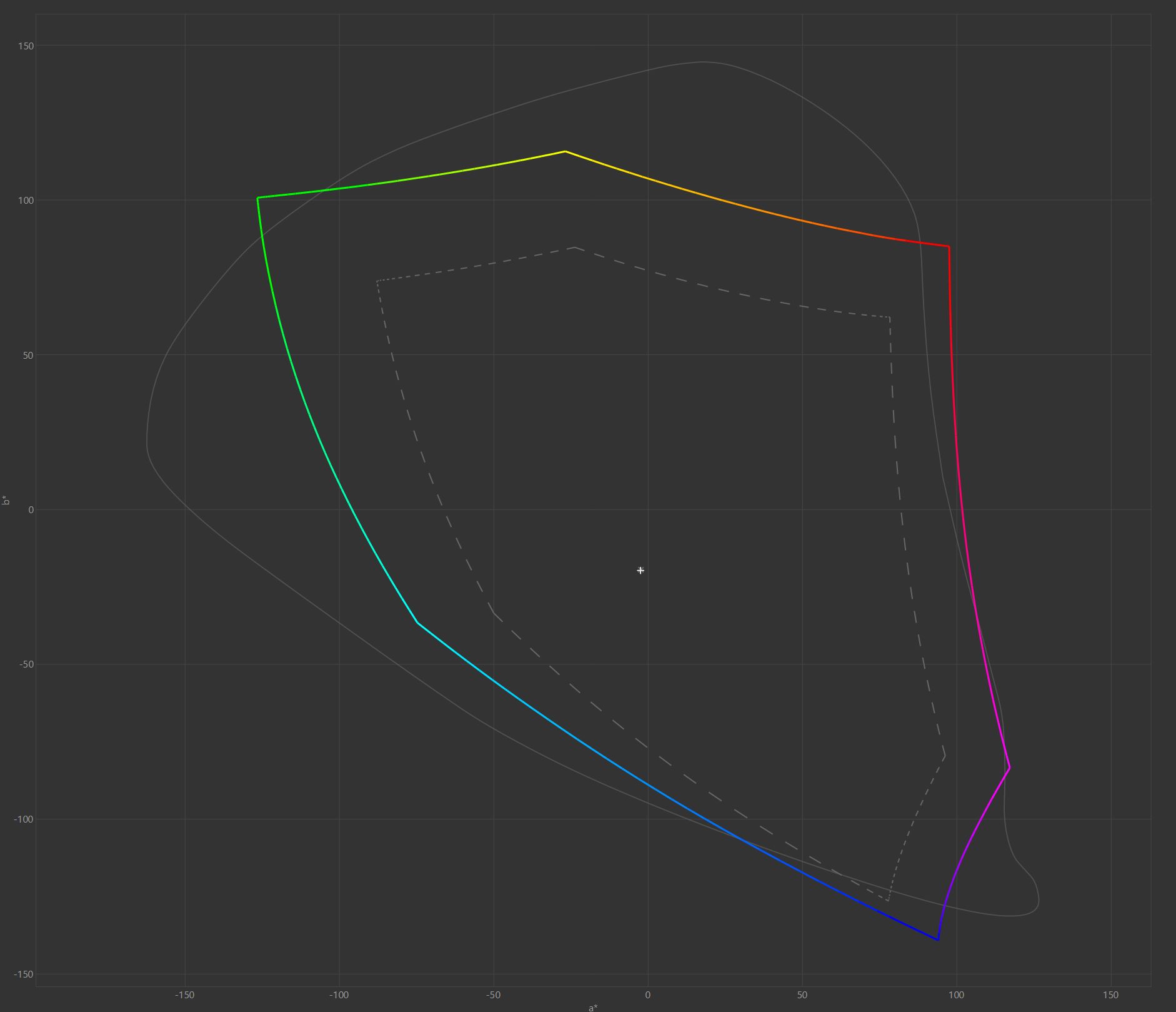Viewport: 1176px width, 1012px height.
Task: Click the -150 tick label on the horizontal axis
Action: point(184,994)
